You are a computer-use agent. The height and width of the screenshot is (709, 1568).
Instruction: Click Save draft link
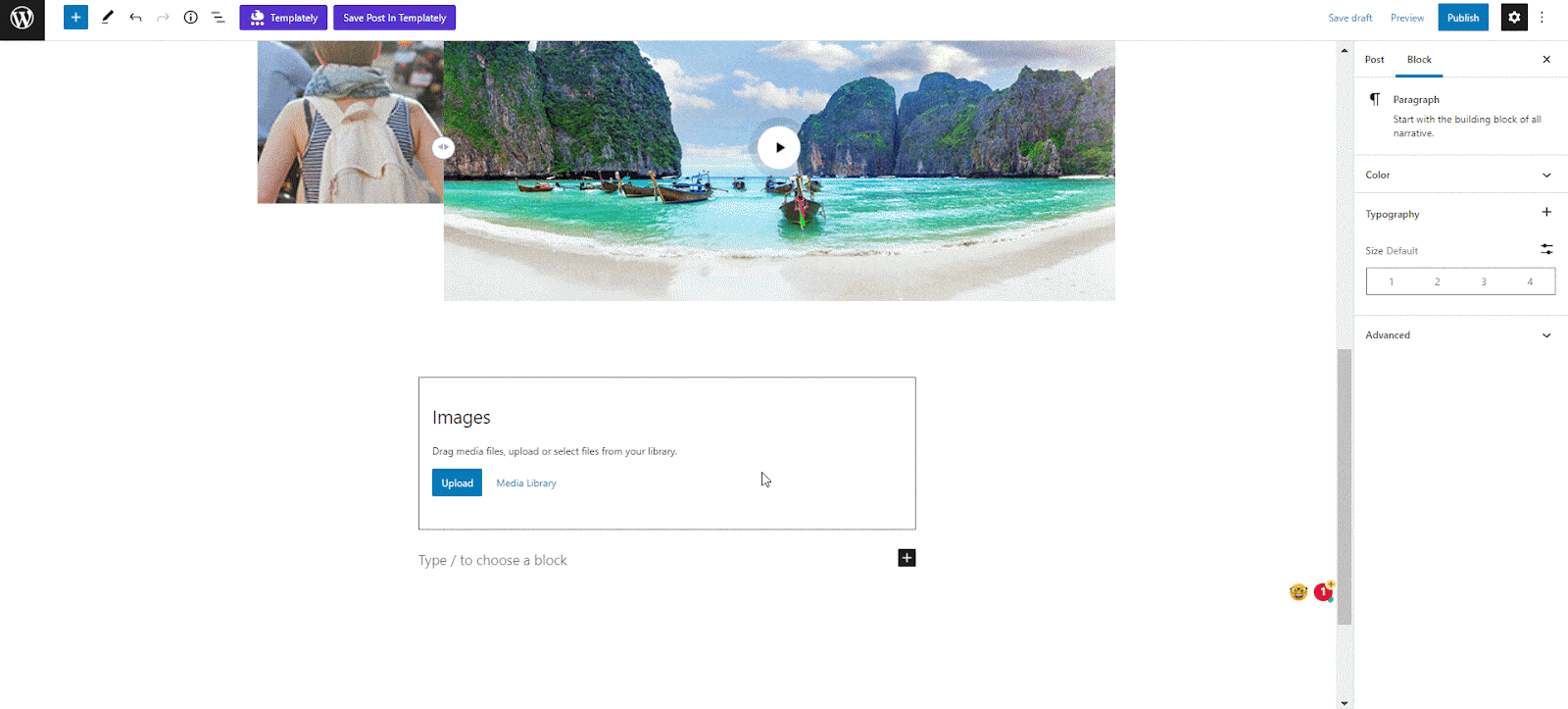point(1349,18)
